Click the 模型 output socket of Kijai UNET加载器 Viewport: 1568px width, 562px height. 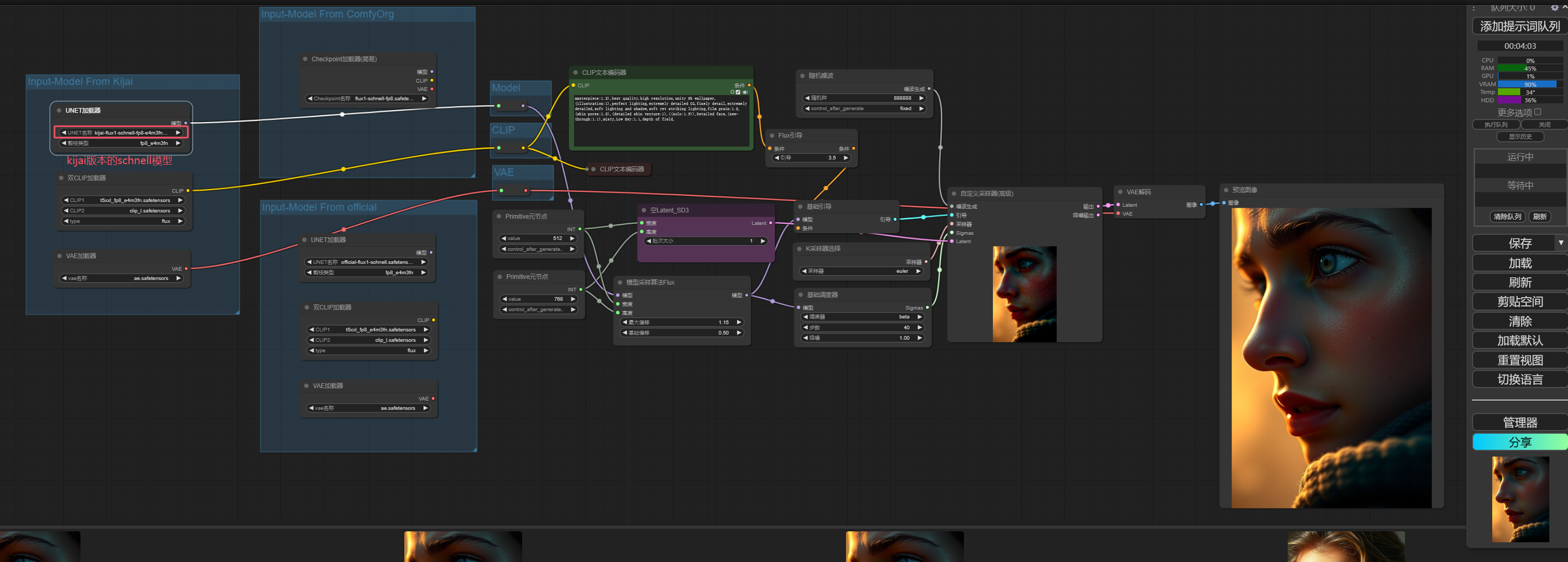pos(186,124)
